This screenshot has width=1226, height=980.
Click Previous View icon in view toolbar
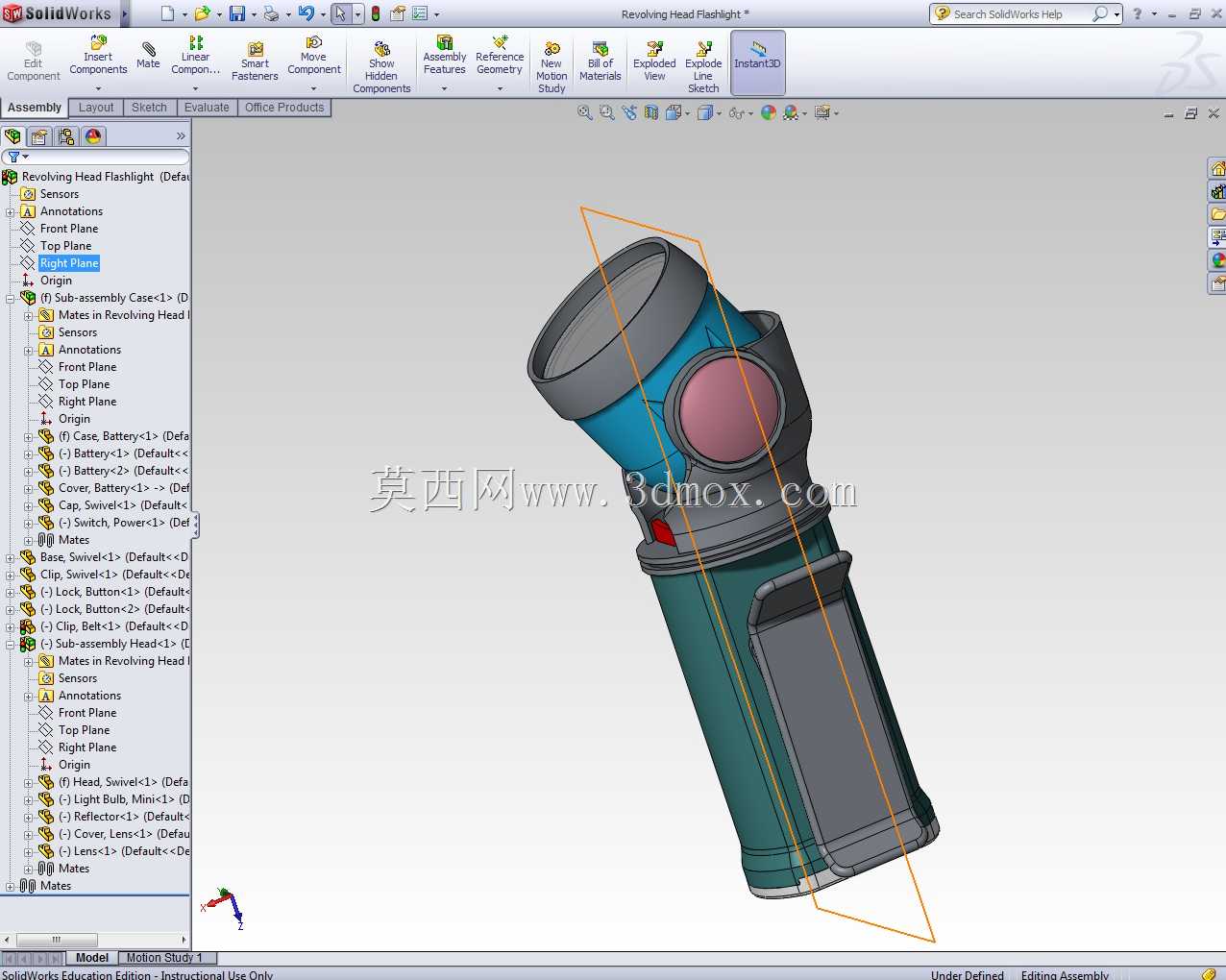[629, 112]
